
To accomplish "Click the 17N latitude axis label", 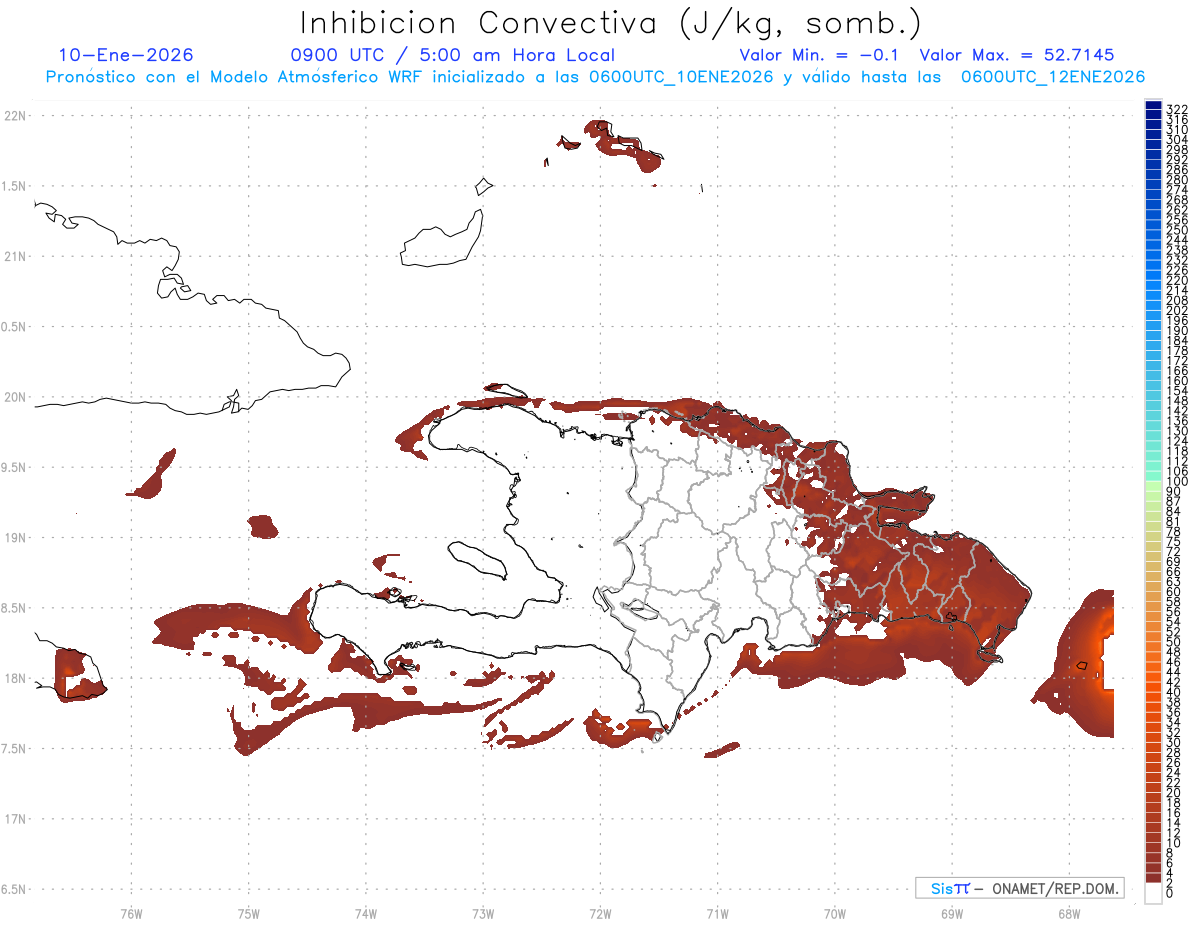I will pos(15,819).
